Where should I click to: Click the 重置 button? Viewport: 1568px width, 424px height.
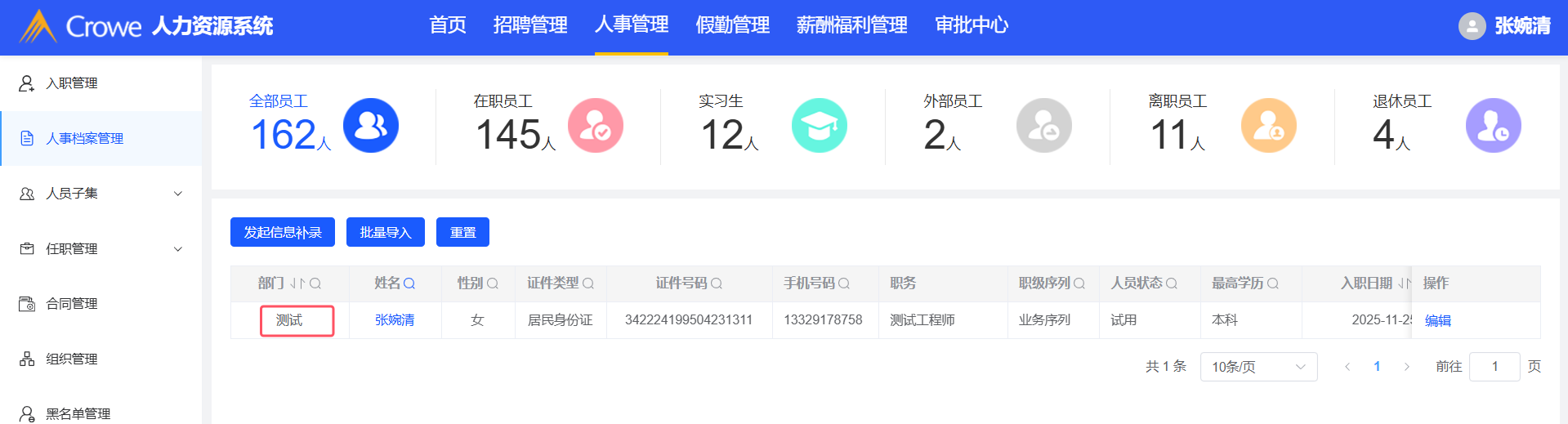click(x=462, y=232)
